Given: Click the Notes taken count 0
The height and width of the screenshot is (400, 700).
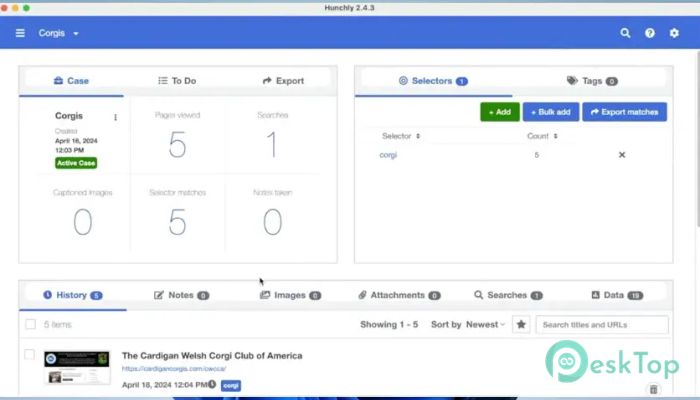Looking at the screenshot, I should coord(272,222).
